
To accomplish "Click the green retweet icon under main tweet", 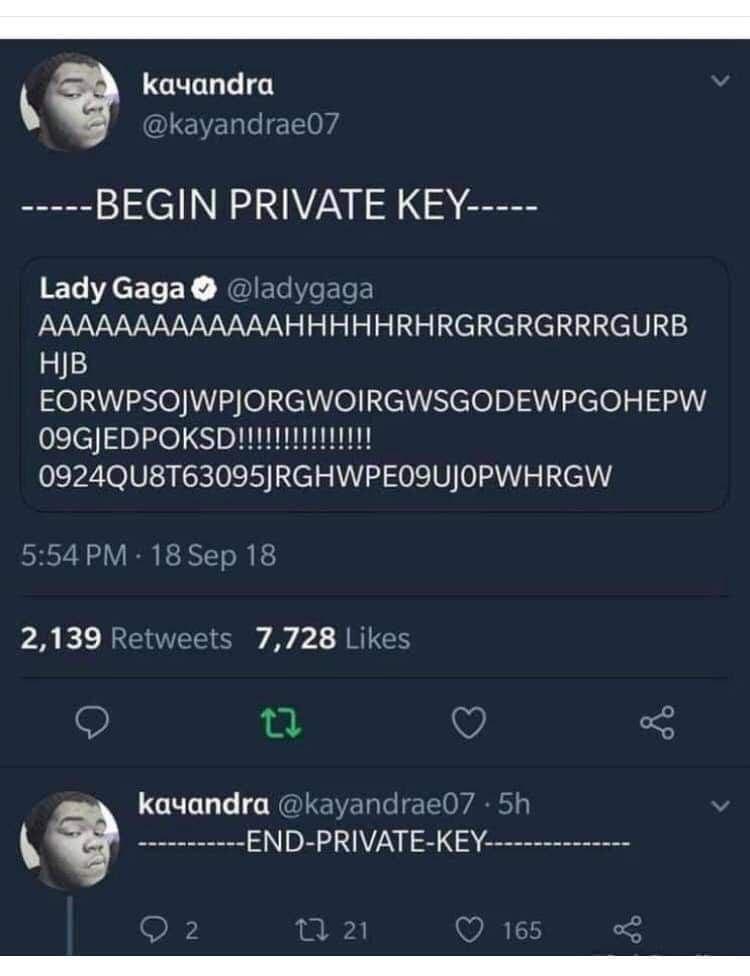I will point(280,723).
